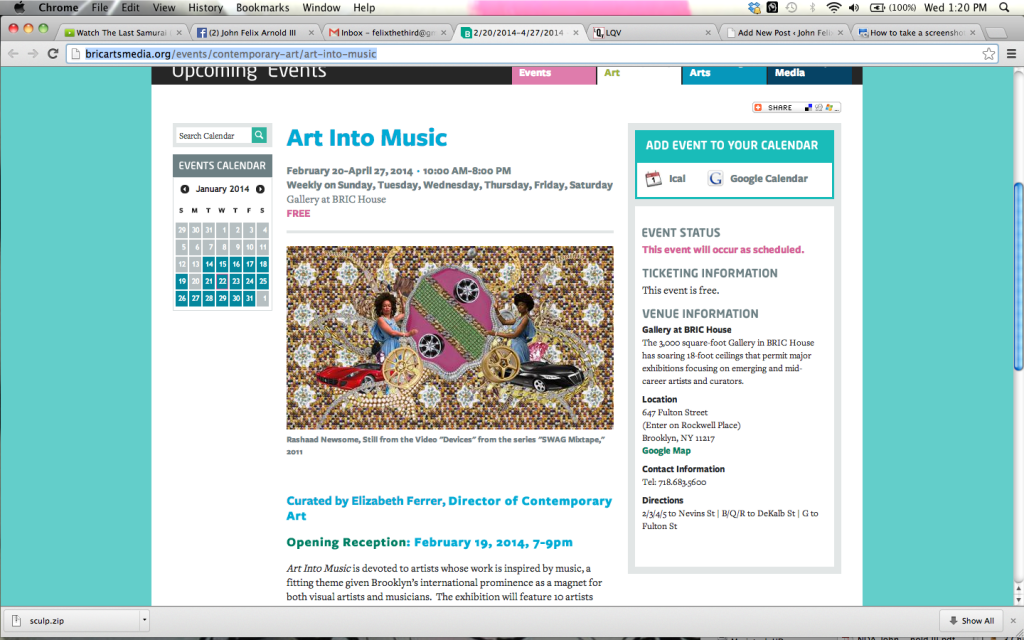The image size is (1024, 640).
Task: Switch to the John Felix Arnold III Facebook tab
Action: click(255, 33)
